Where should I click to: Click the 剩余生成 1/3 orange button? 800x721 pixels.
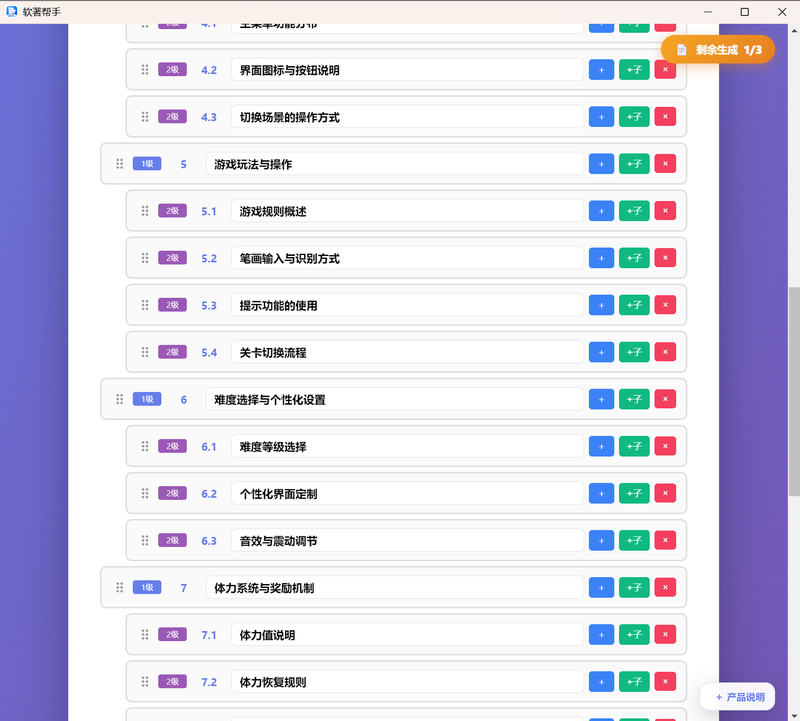[718, 49]
